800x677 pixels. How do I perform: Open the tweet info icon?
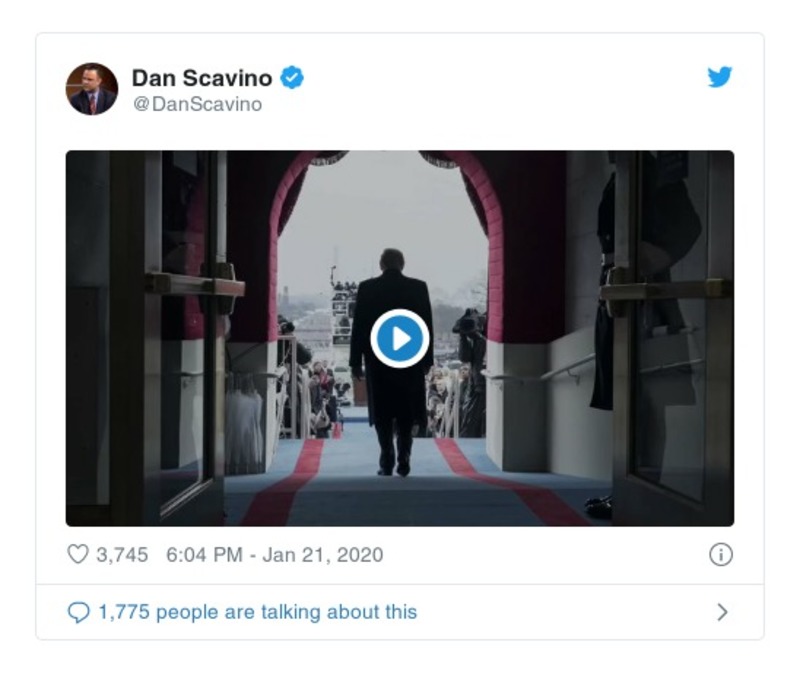(720, 555)
